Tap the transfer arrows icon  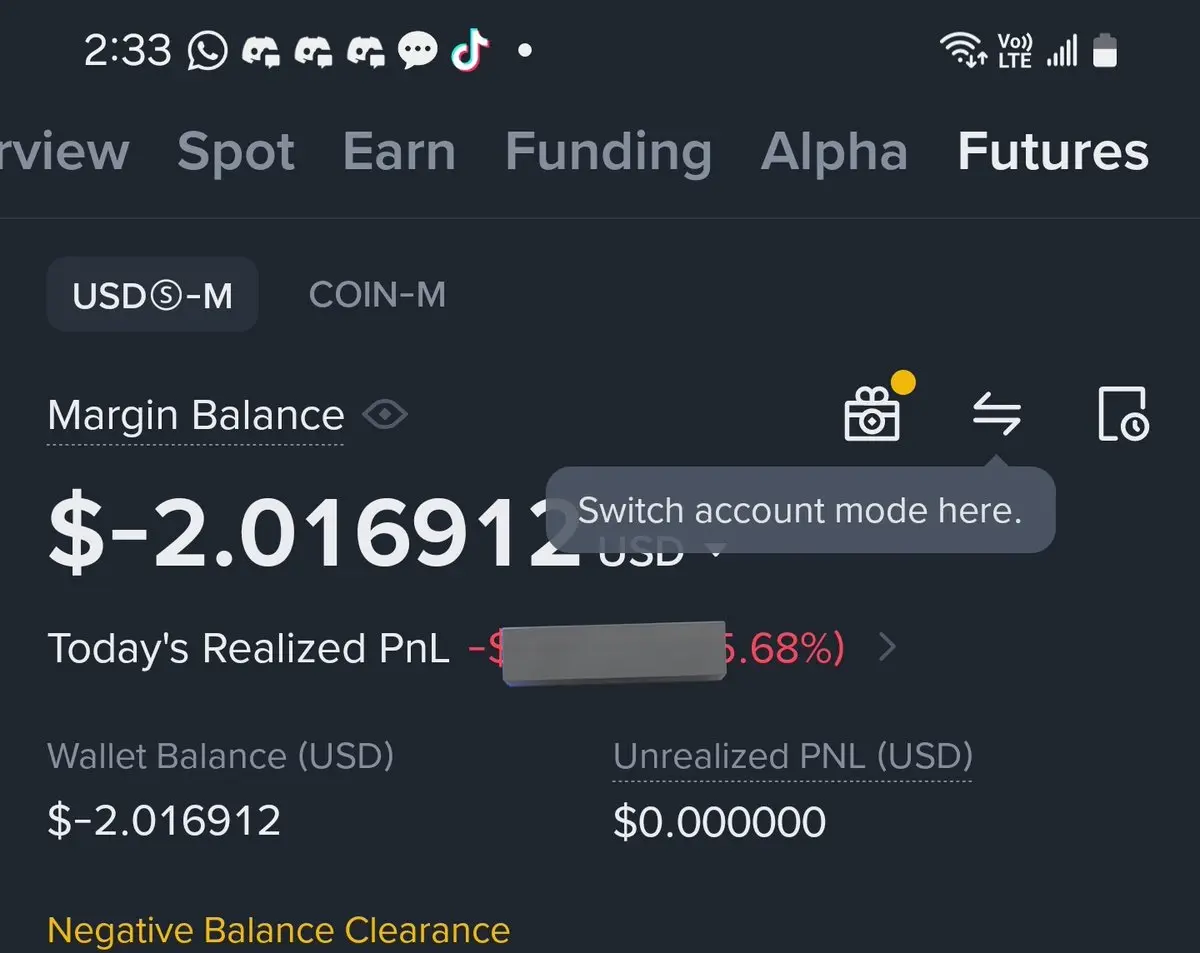[x=997, y=414]
